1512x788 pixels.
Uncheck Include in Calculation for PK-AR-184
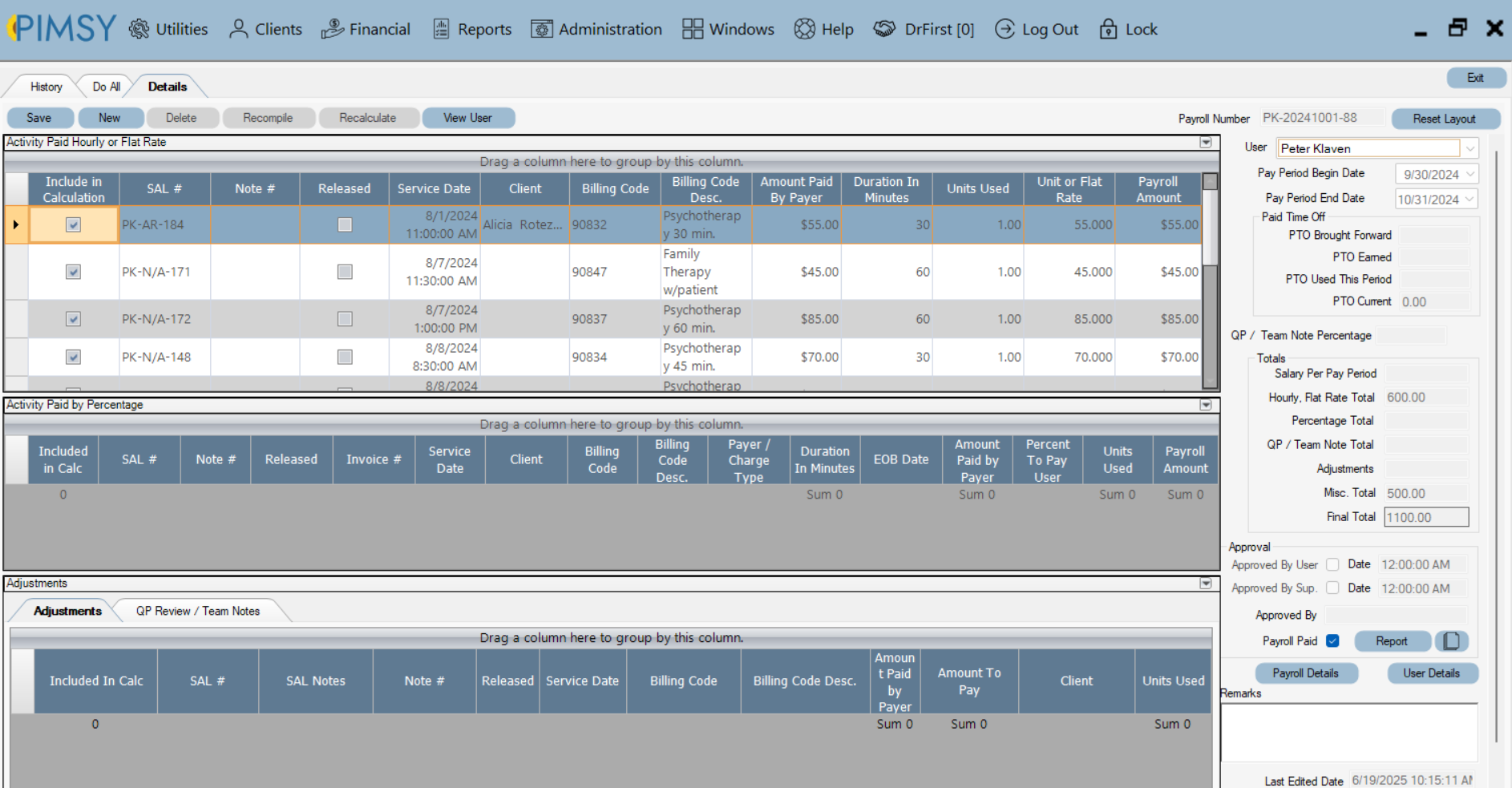tap(73, 224)
